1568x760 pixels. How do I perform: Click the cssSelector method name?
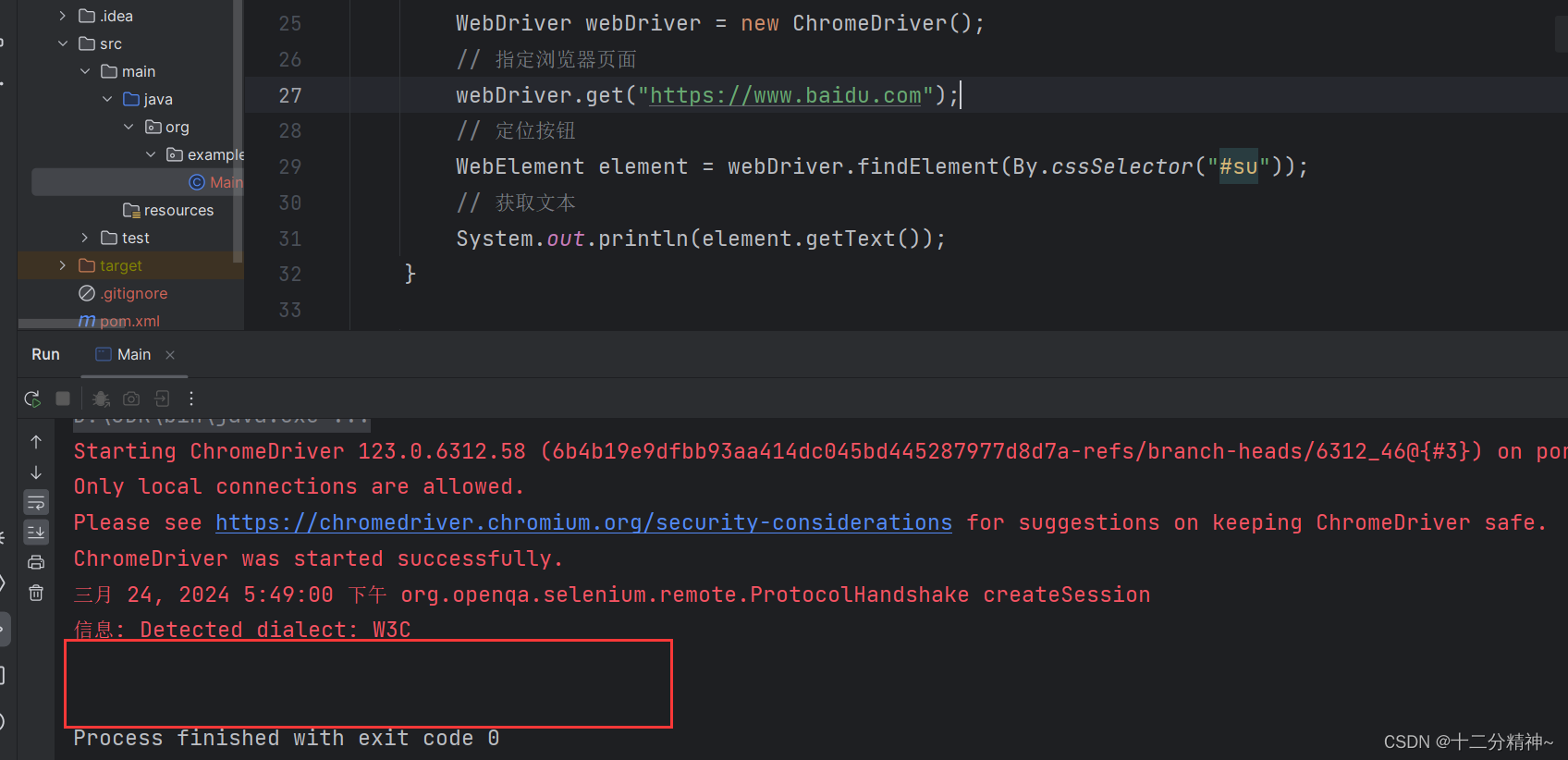click(1122, 166)
